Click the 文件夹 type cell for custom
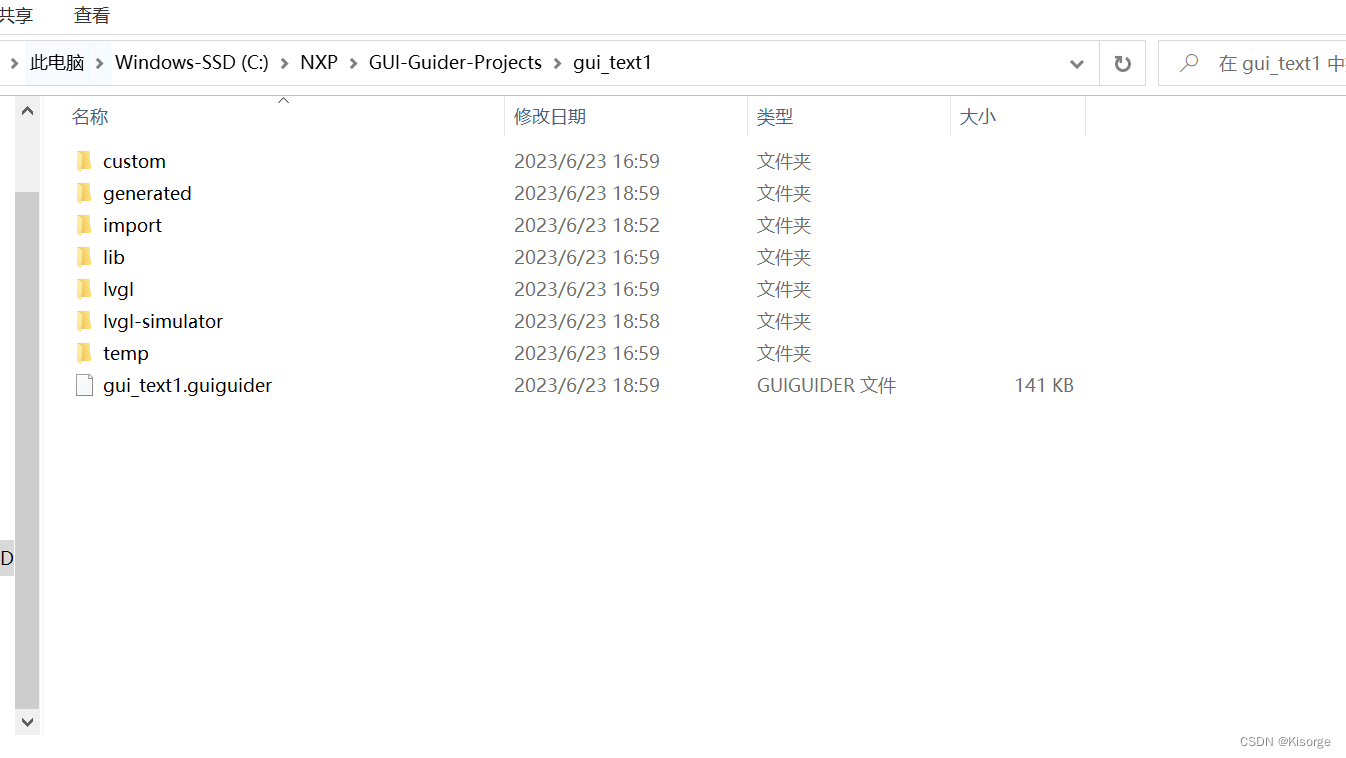This screenshot has width=1346, height=758. (x=784, y=161)
